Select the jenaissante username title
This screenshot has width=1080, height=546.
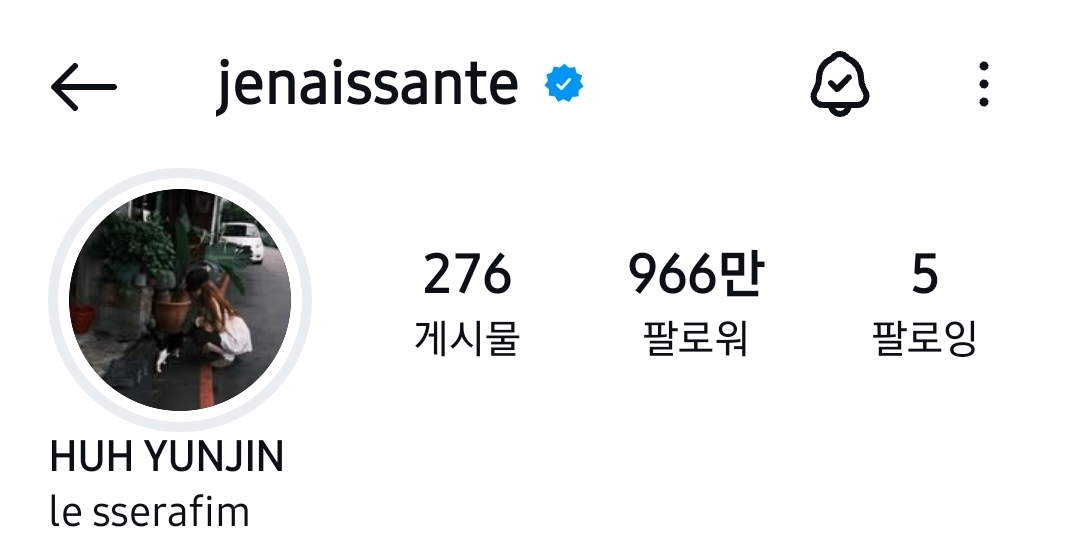(x=367, y=85)
